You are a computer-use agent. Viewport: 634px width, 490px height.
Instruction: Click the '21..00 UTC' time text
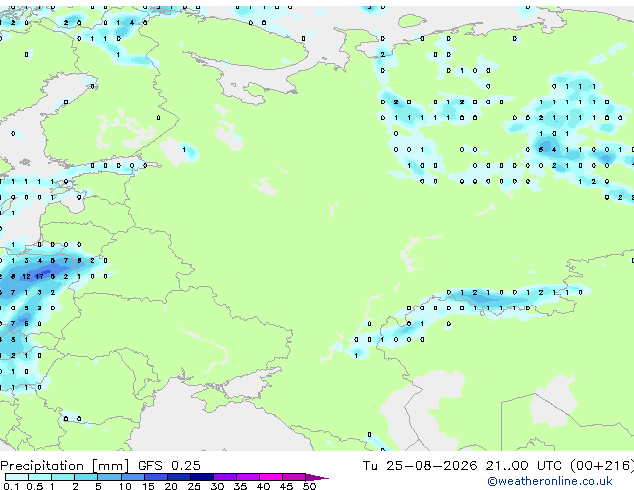click(x=524, y=466)
